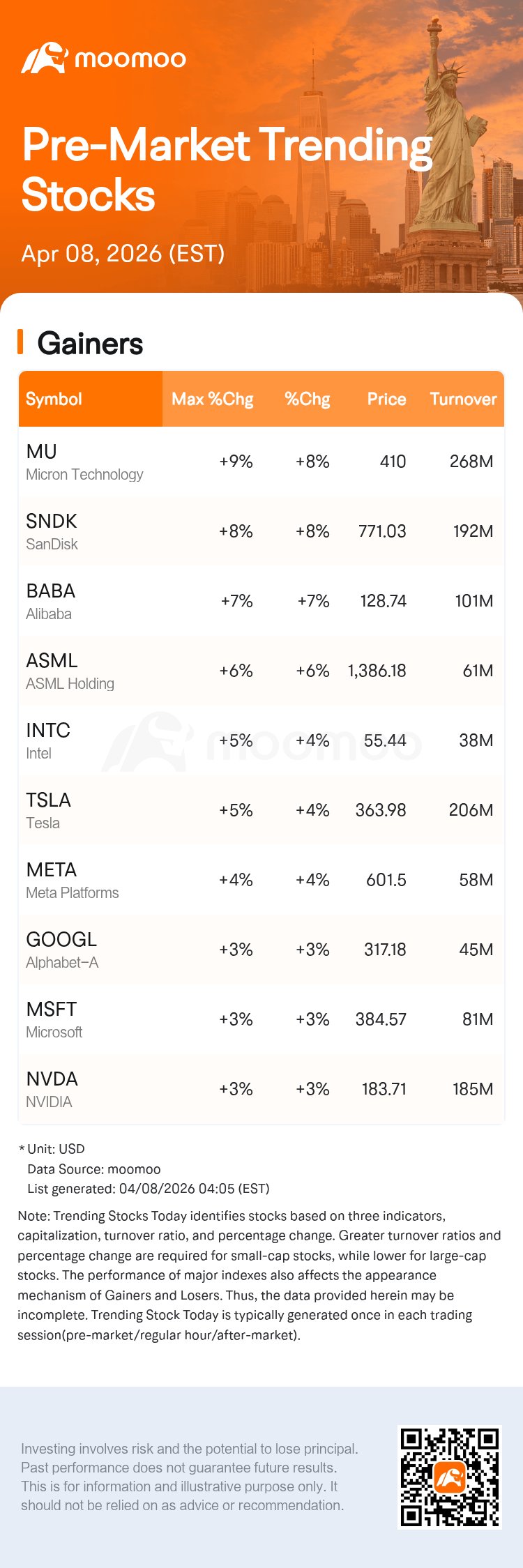Click the moomoo bull logo icon

click(44, 58)
